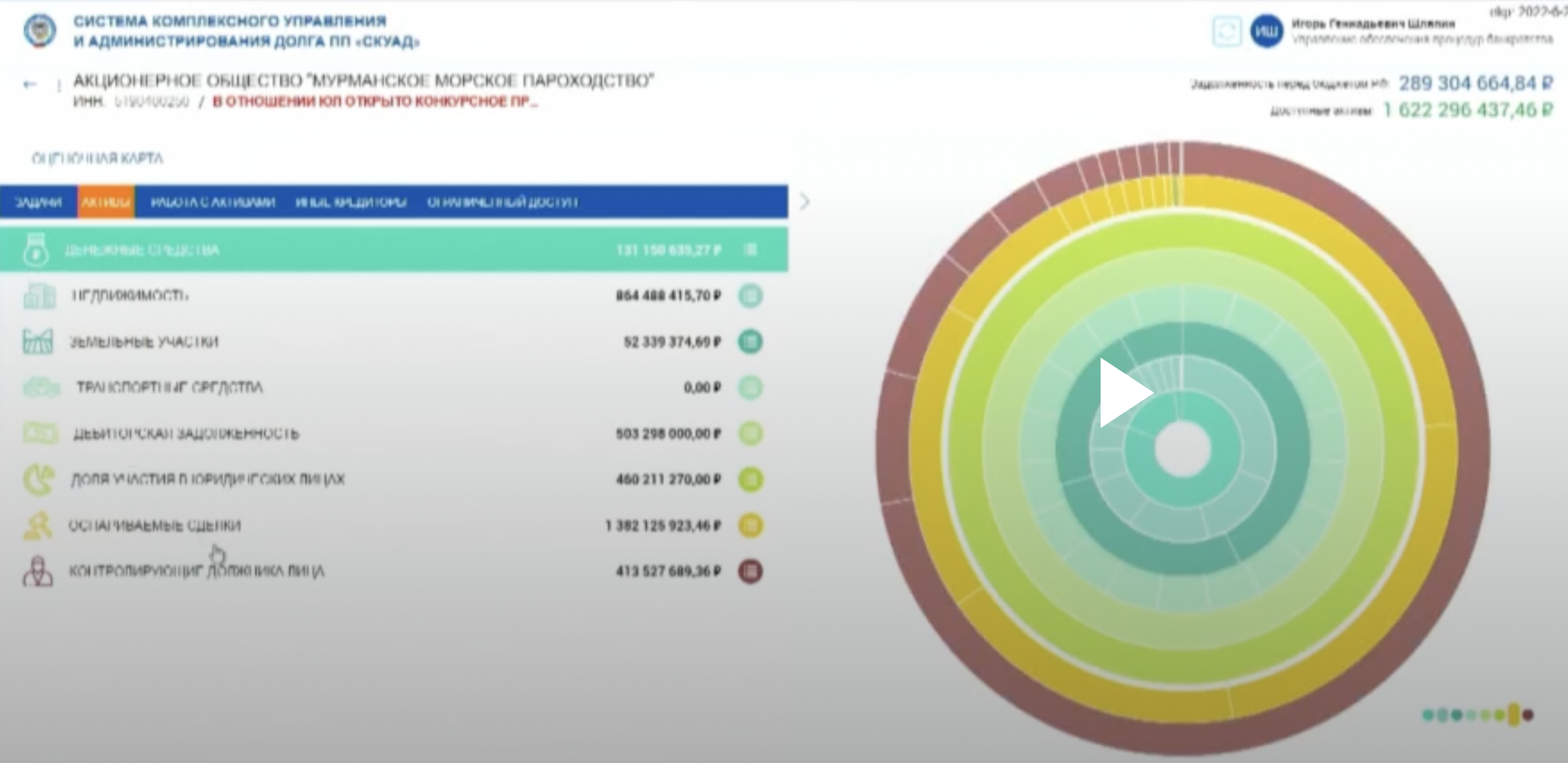Open the Оценочная карта link
This screenshot has width=1568, height=763.
pyautogui.click(x=98, y=158)
